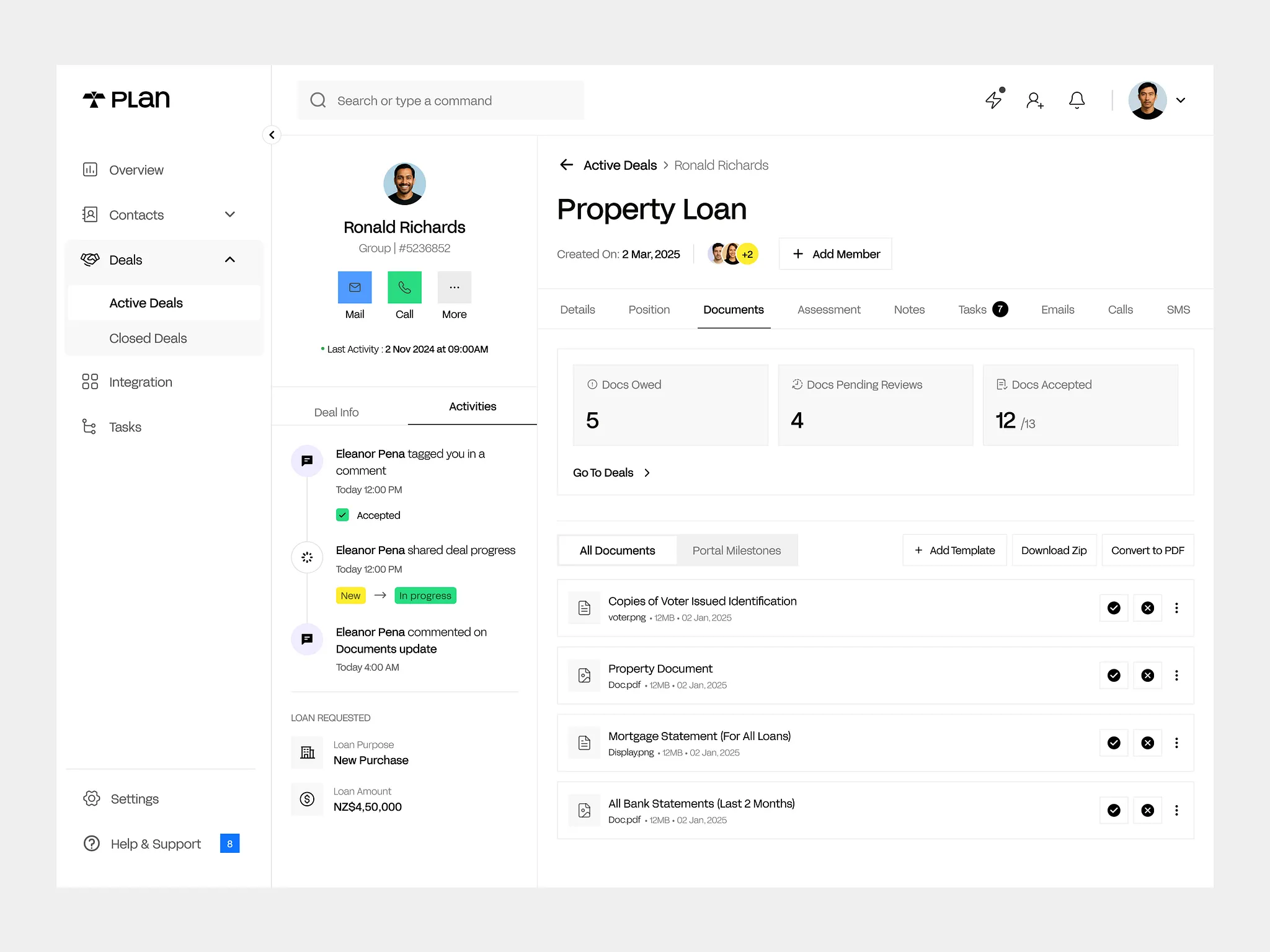Click the add user icon in header
This screenshot has width=1270, height=952.
(1034, 100)
